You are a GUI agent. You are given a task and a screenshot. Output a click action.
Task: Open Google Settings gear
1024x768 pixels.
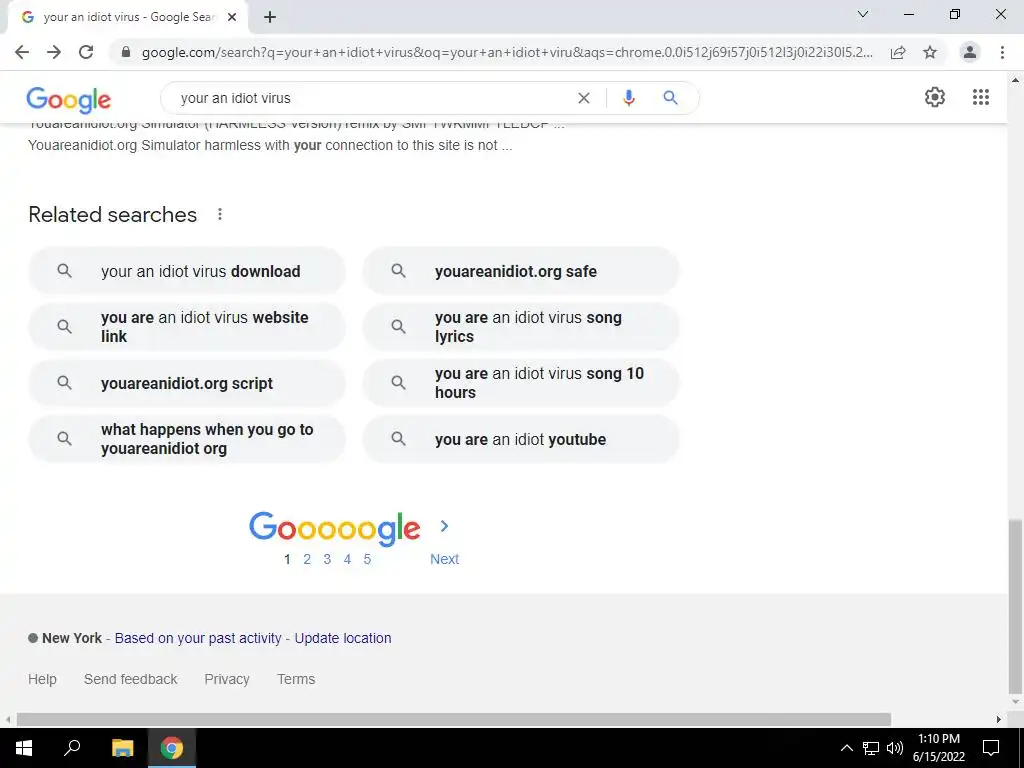point(935,97)
